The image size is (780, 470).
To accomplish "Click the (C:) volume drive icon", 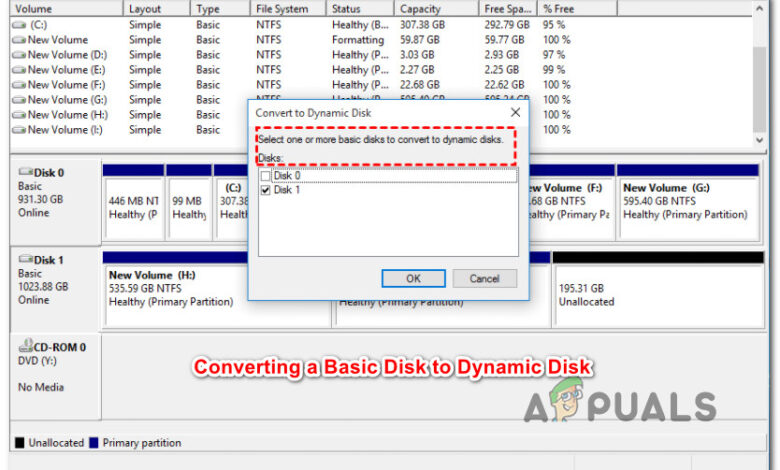I will point(19,25).
